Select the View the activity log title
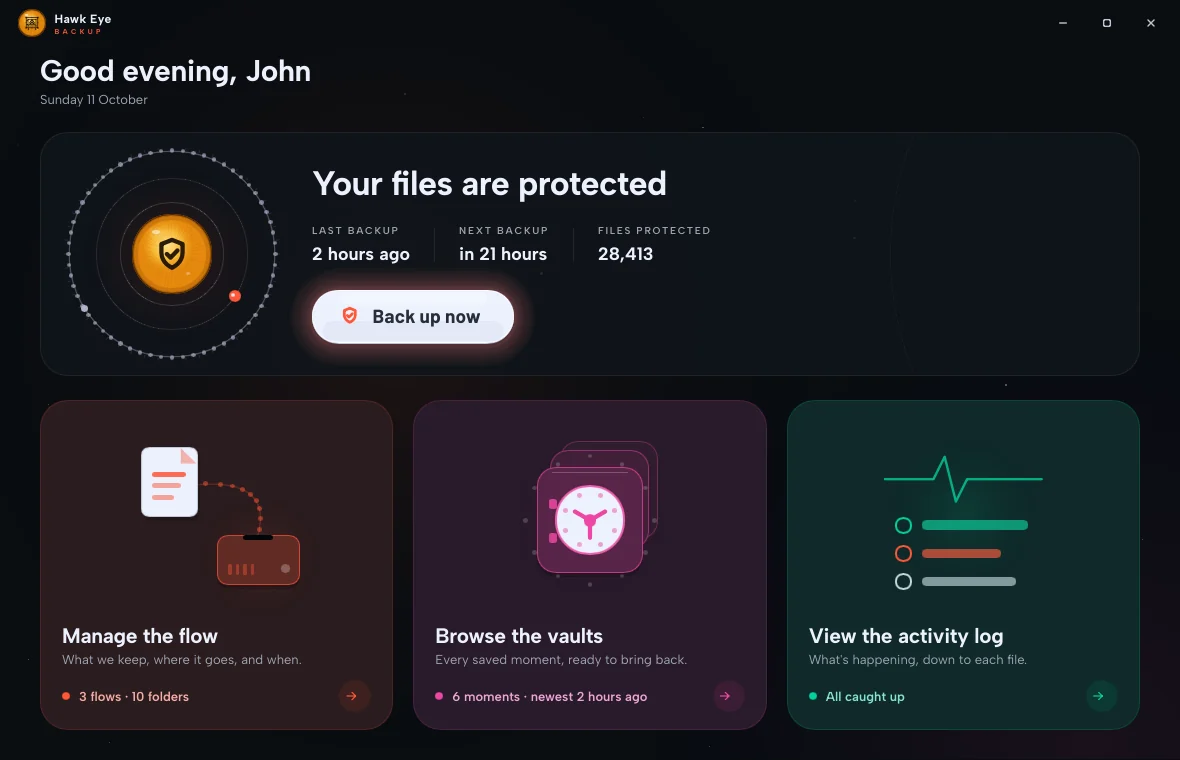 tap(906, 636)
